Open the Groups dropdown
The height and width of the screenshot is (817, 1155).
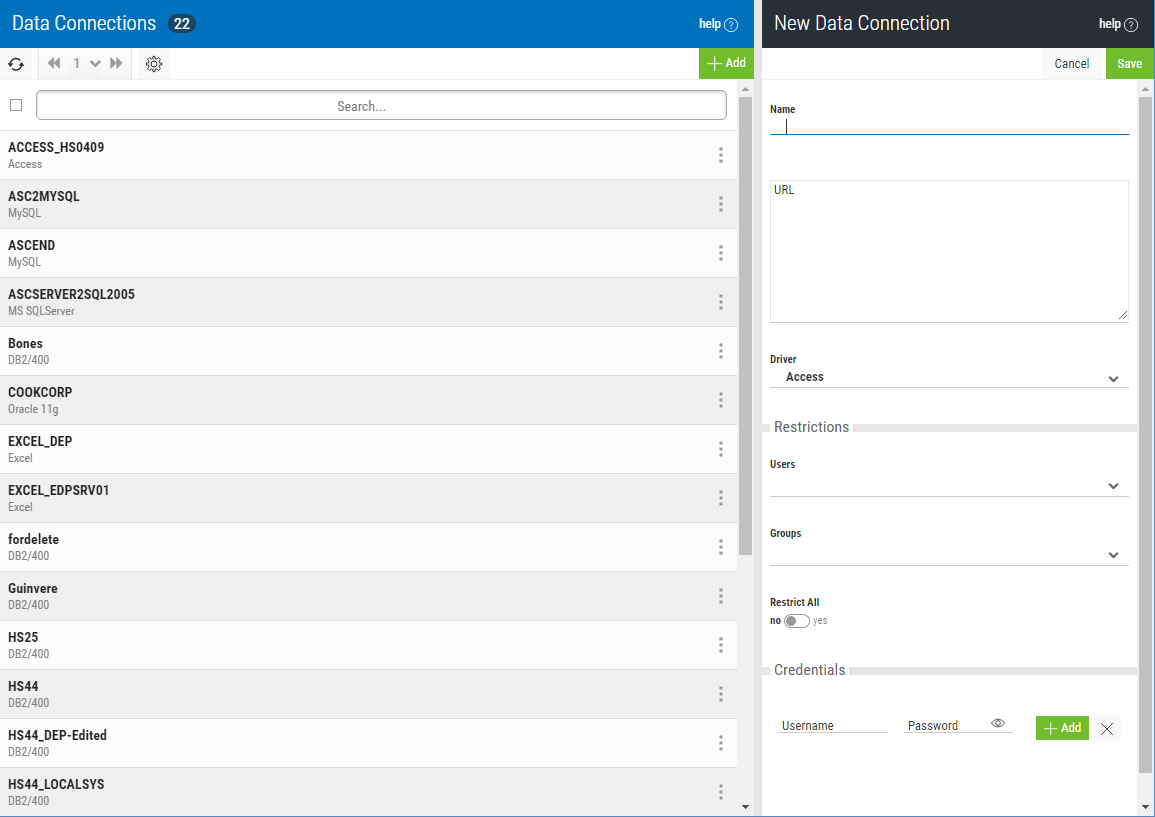pyautogui.click(x=948, y=555)
